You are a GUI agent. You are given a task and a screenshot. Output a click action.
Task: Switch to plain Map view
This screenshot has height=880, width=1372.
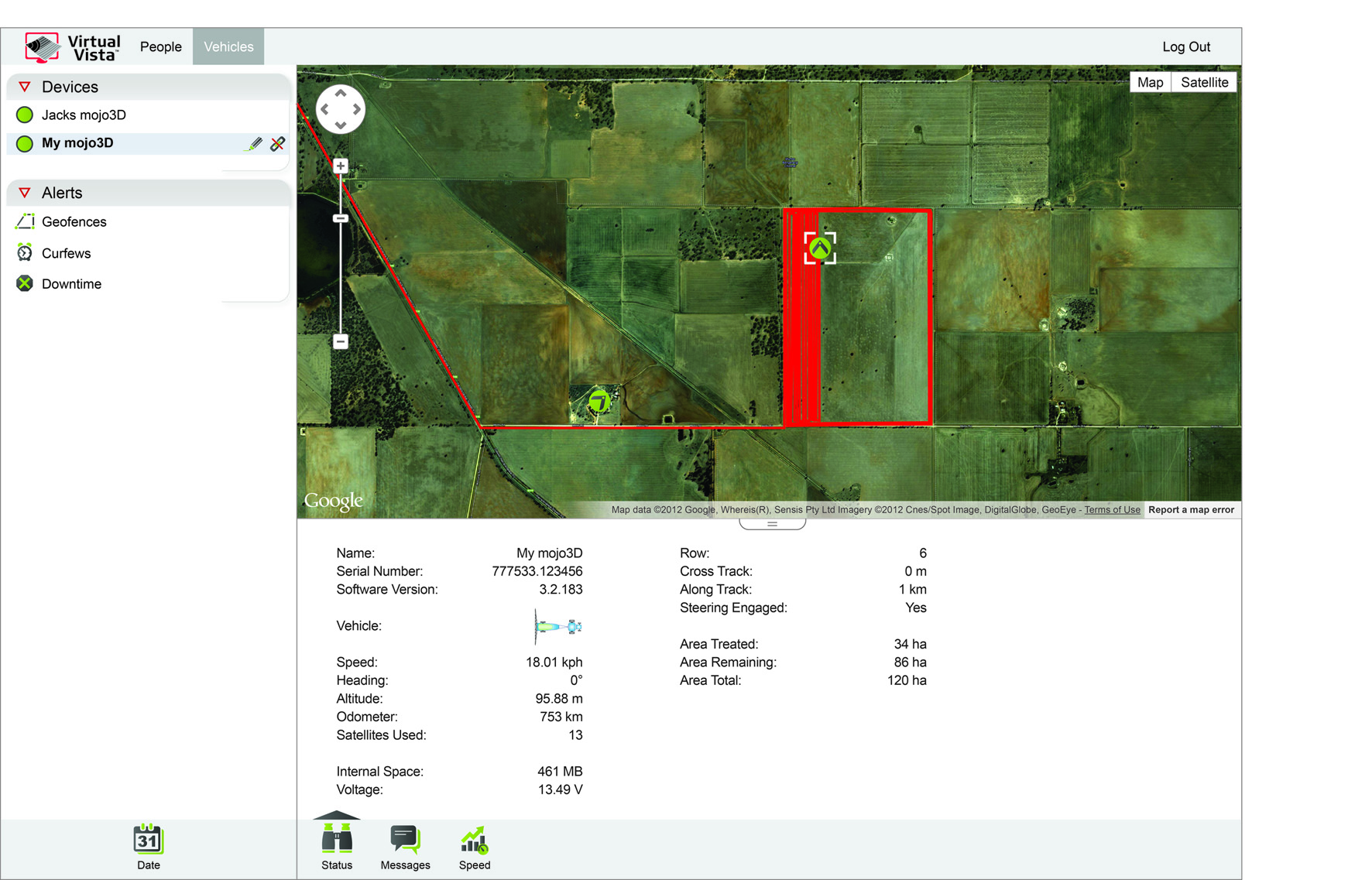pyautogui.click(x=1150, y=83)
